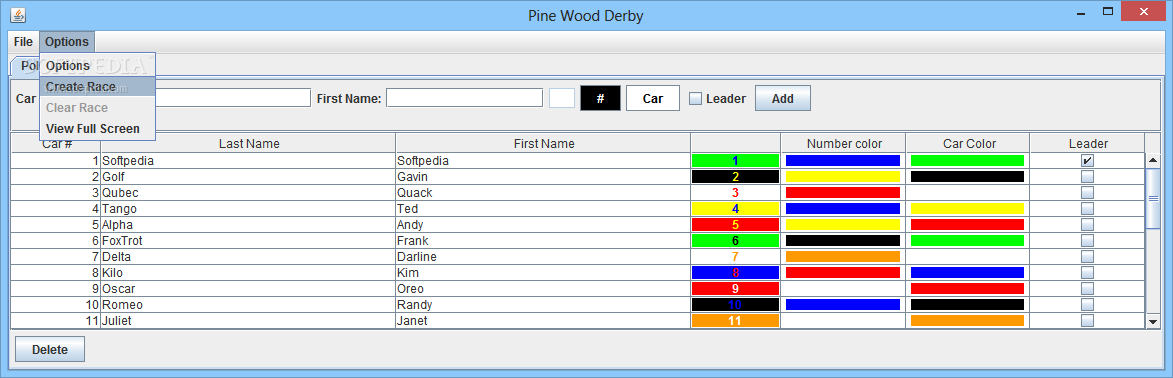Click the Java application icon in title bar

coord(18,14)
